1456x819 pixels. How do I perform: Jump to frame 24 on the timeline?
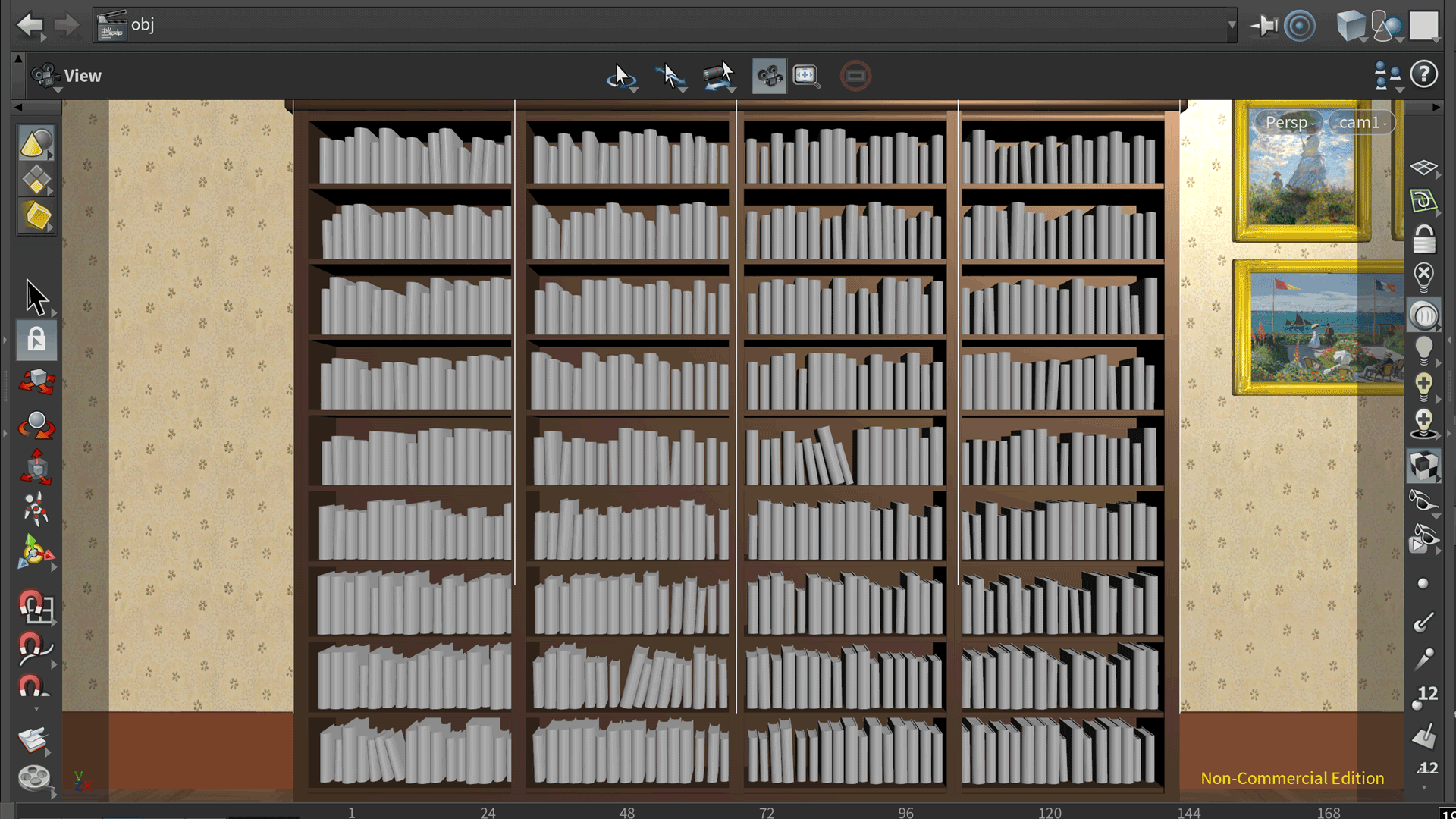(x=488, y=812)
